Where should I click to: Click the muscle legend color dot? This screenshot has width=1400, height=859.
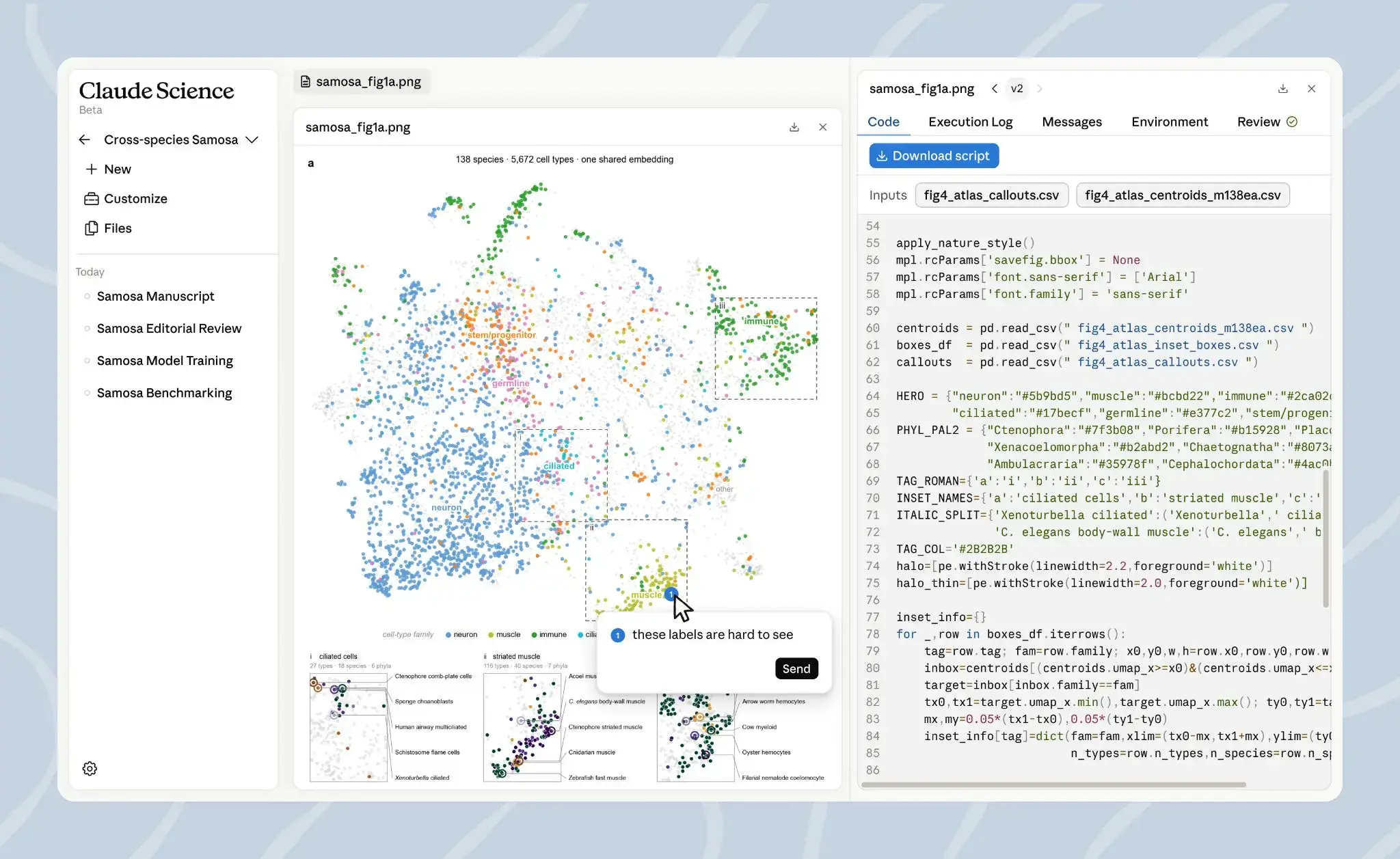(x=491, y=635)
